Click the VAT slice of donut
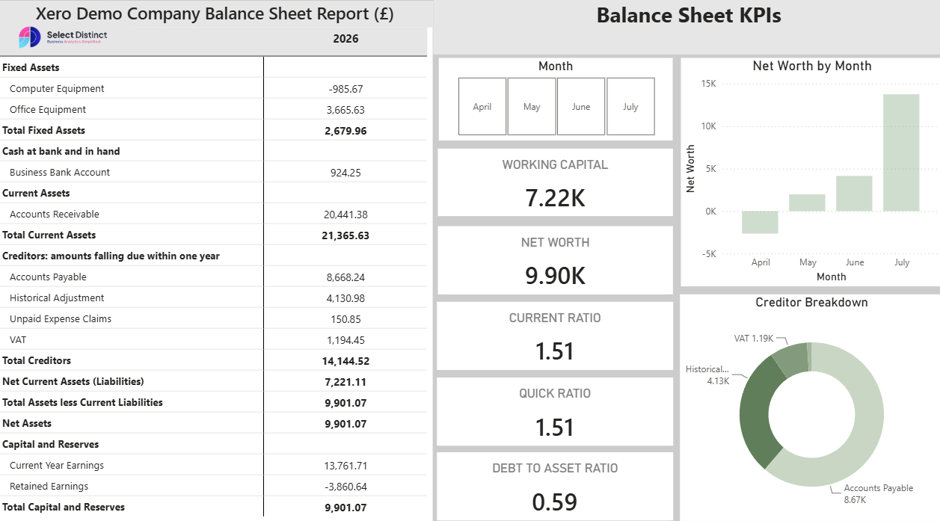The image size is (940, 521). [x=791, y=357]
